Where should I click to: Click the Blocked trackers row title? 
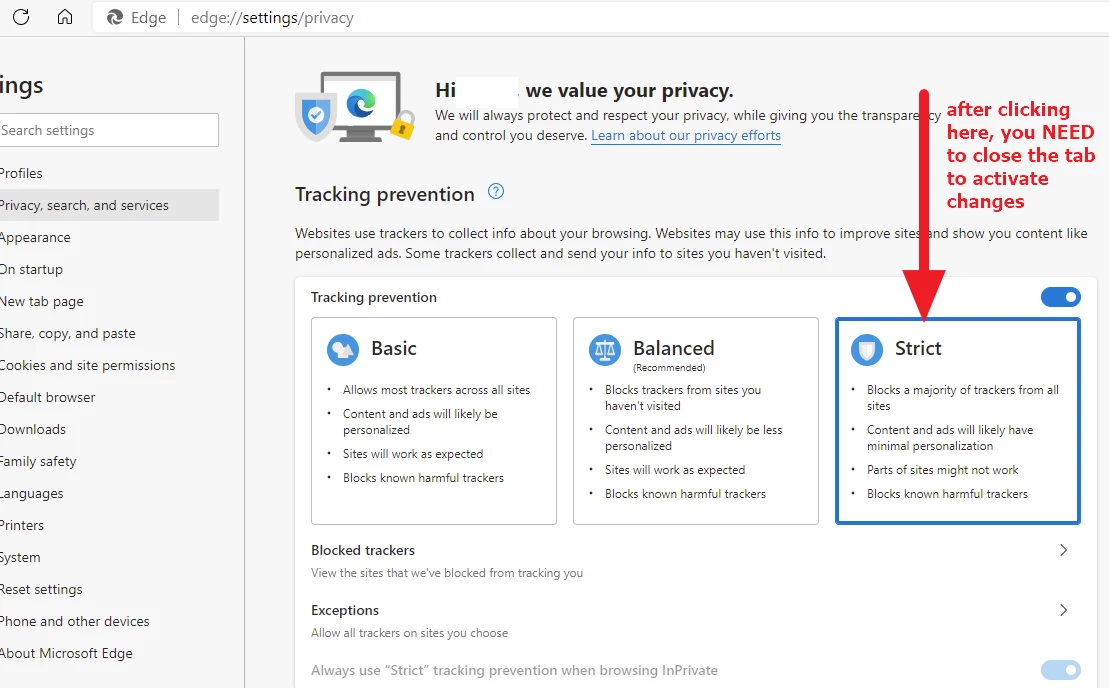click(363, 550)
